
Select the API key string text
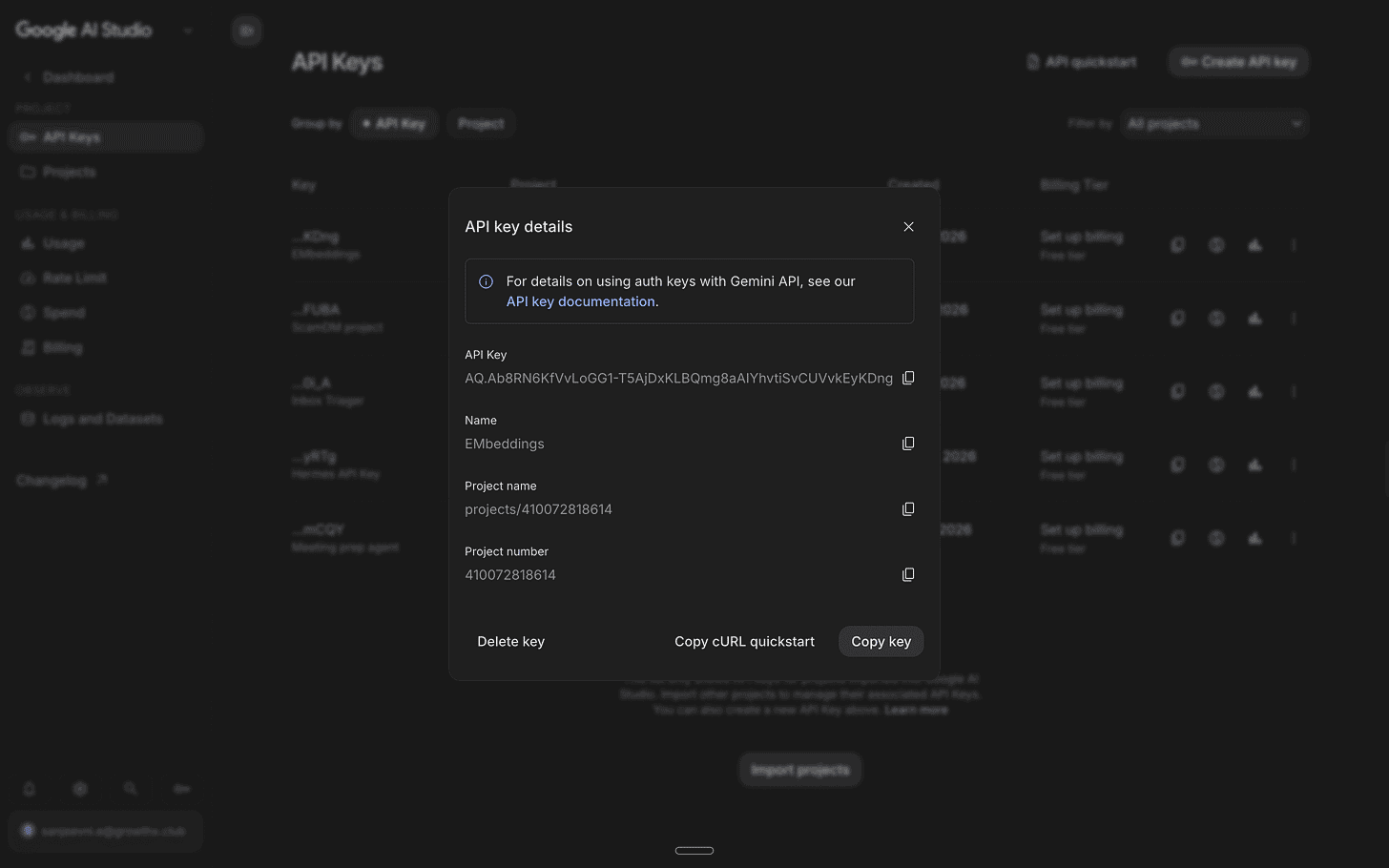click(678, 378)
